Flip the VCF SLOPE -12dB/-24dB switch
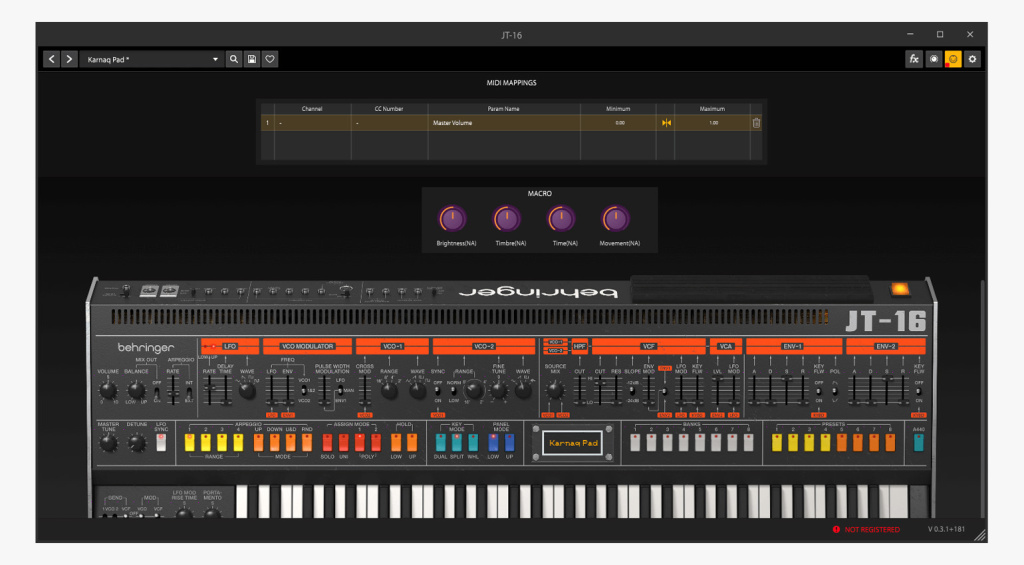Screen dimensions: 1024x565 pos(632,391)
